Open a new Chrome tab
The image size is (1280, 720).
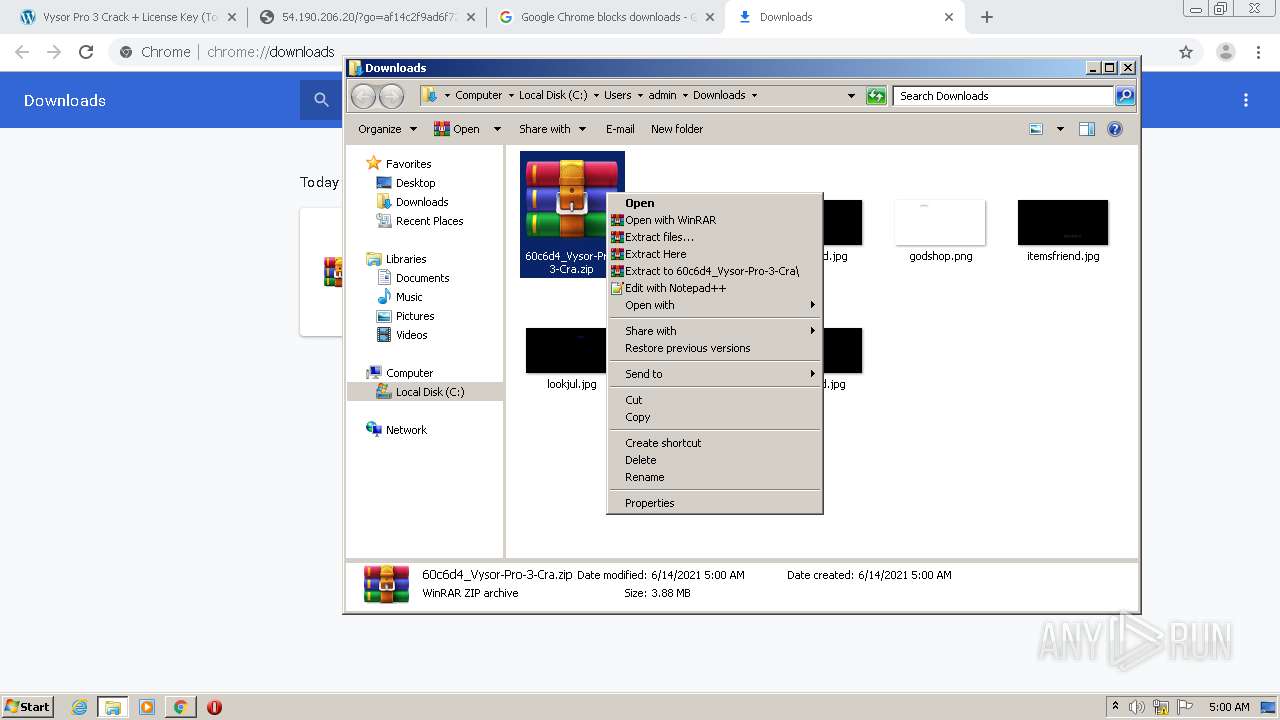click(x=987, y=17)
